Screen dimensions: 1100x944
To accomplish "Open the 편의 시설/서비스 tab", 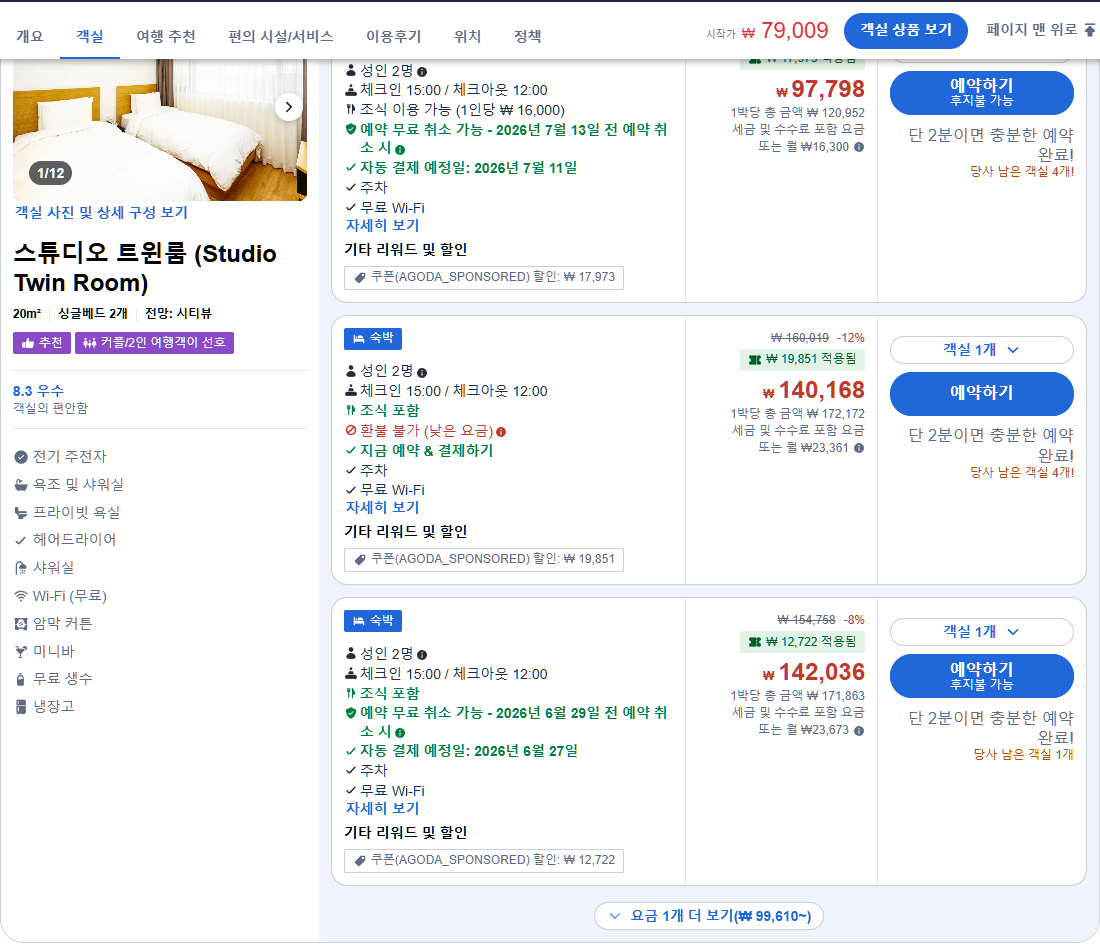I will (281, 36).
